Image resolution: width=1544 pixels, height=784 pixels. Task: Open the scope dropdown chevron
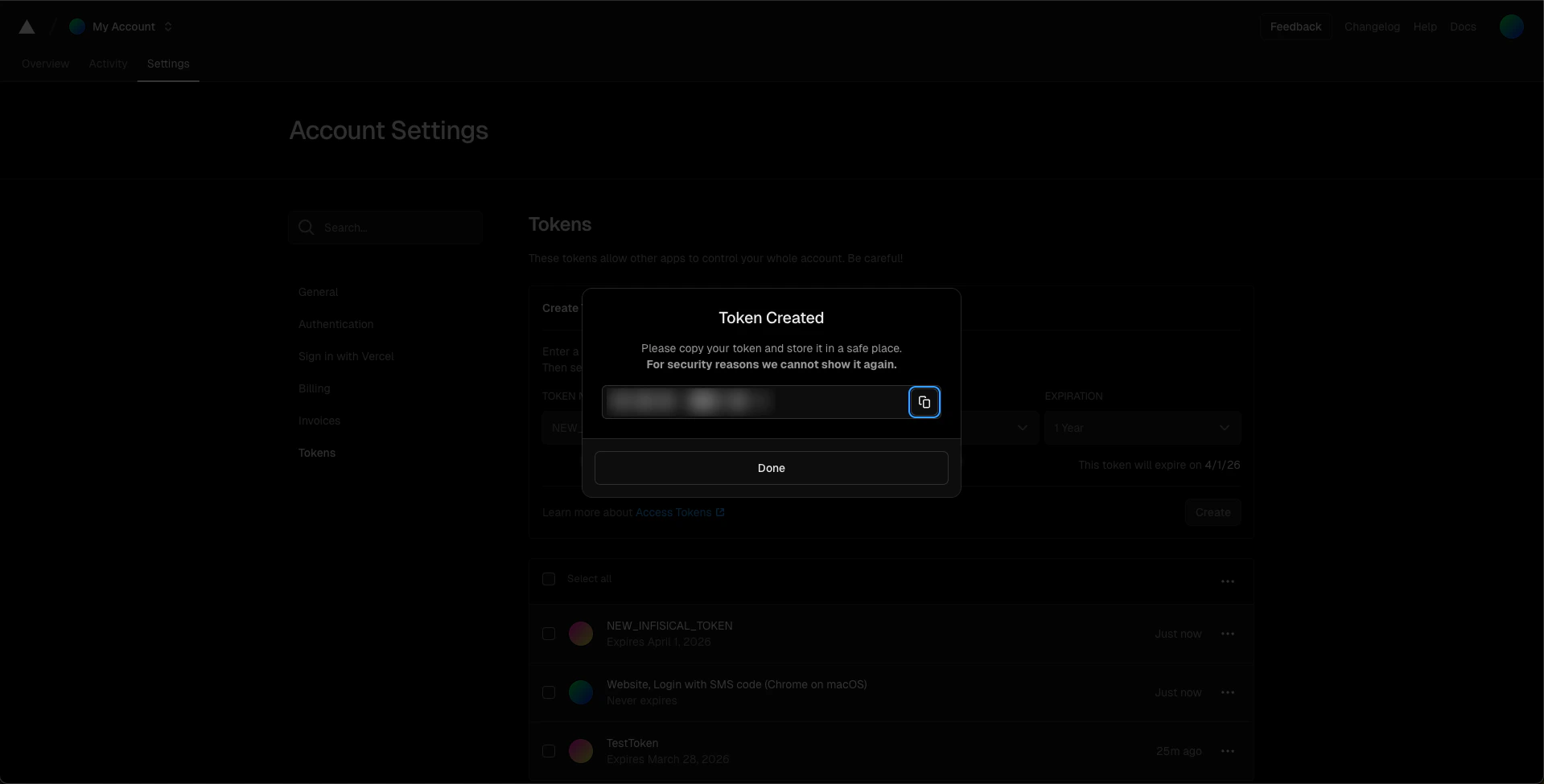coord(1022,428)
